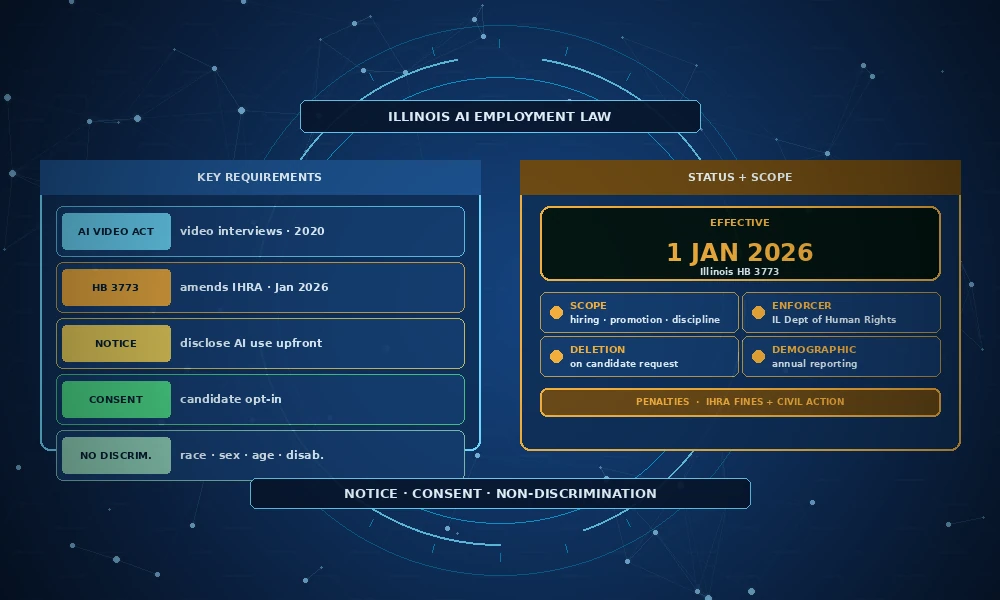Screen dimensions: 1000x600
Task: Click the orange dot beside Scope
Action: click(556, 312)
